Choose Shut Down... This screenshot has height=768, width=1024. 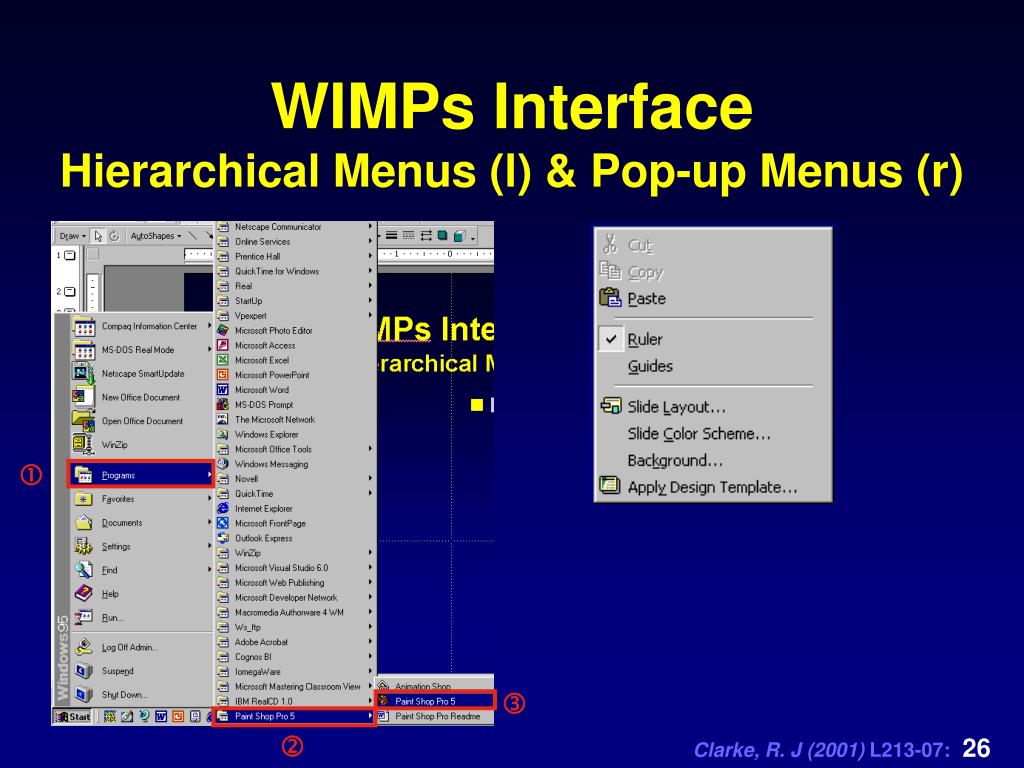141,695
